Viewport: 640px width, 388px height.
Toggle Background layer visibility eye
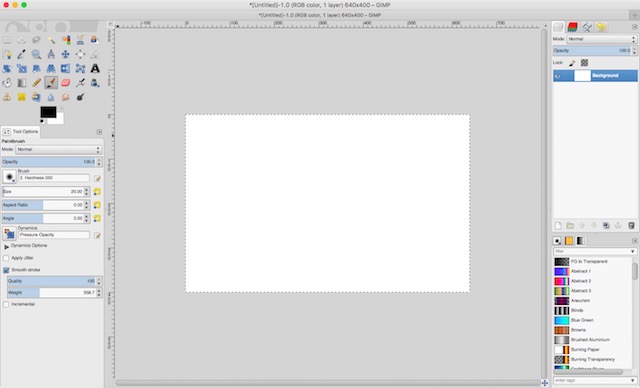[558, 76]
